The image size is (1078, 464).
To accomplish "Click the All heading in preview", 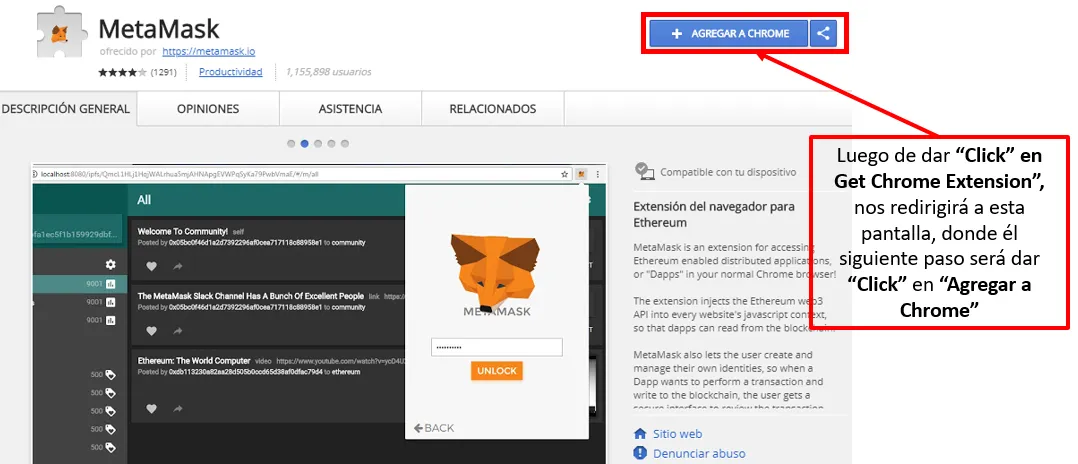I will 144,200.
